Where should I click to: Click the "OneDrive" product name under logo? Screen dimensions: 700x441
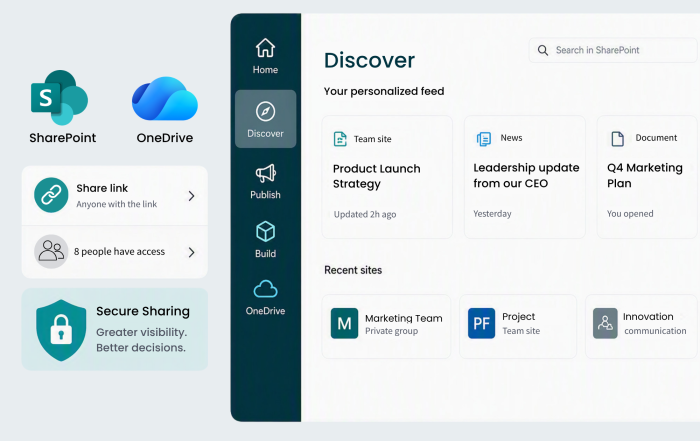tap(165, 138)
